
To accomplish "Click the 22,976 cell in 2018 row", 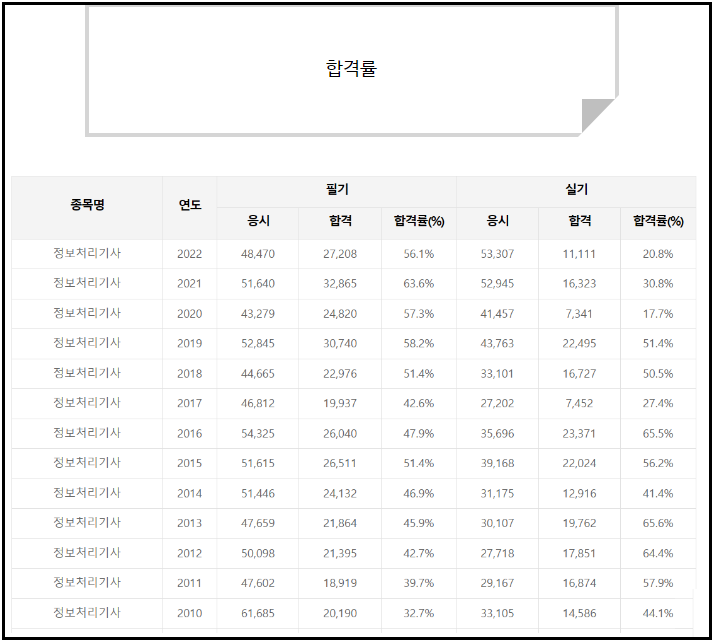I will pyautogui.click(x=340, y=374).
